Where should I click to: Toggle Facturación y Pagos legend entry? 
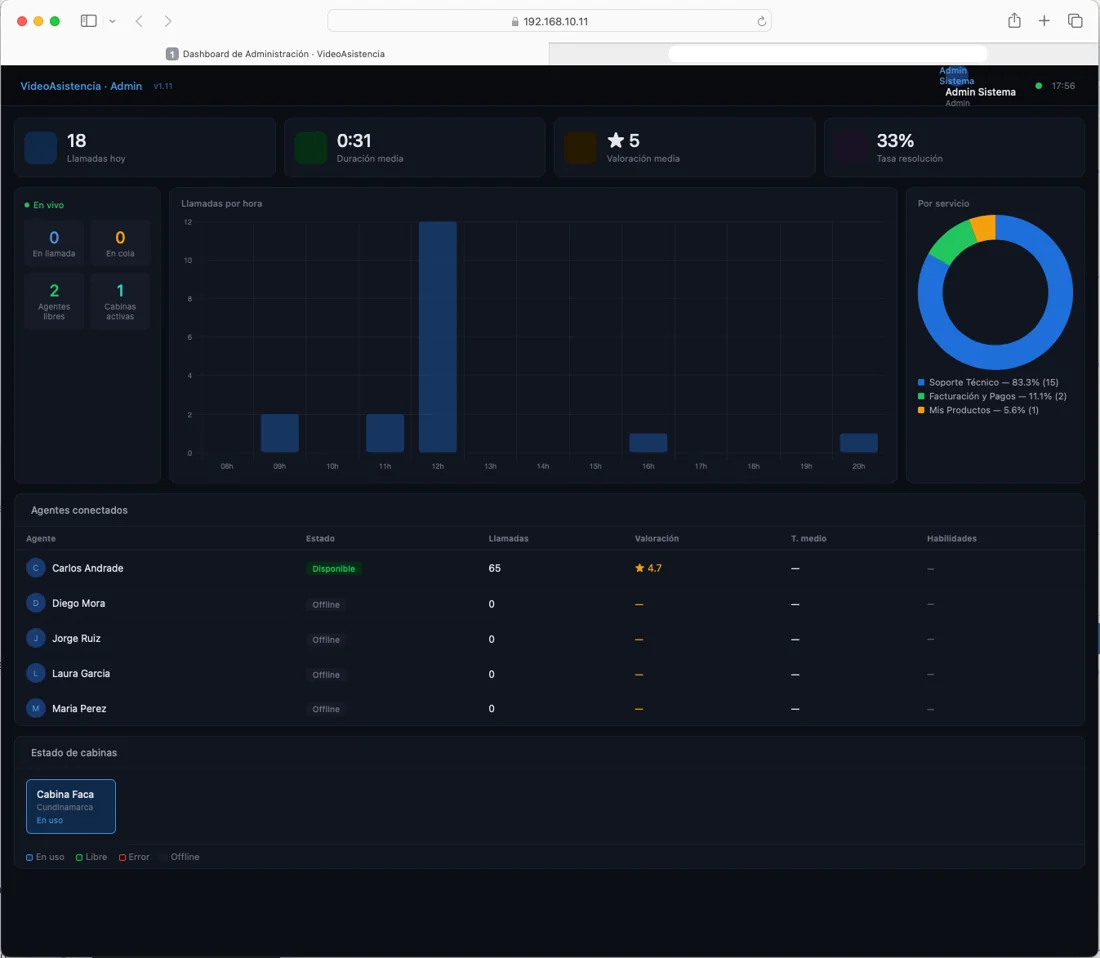[992, 396]
